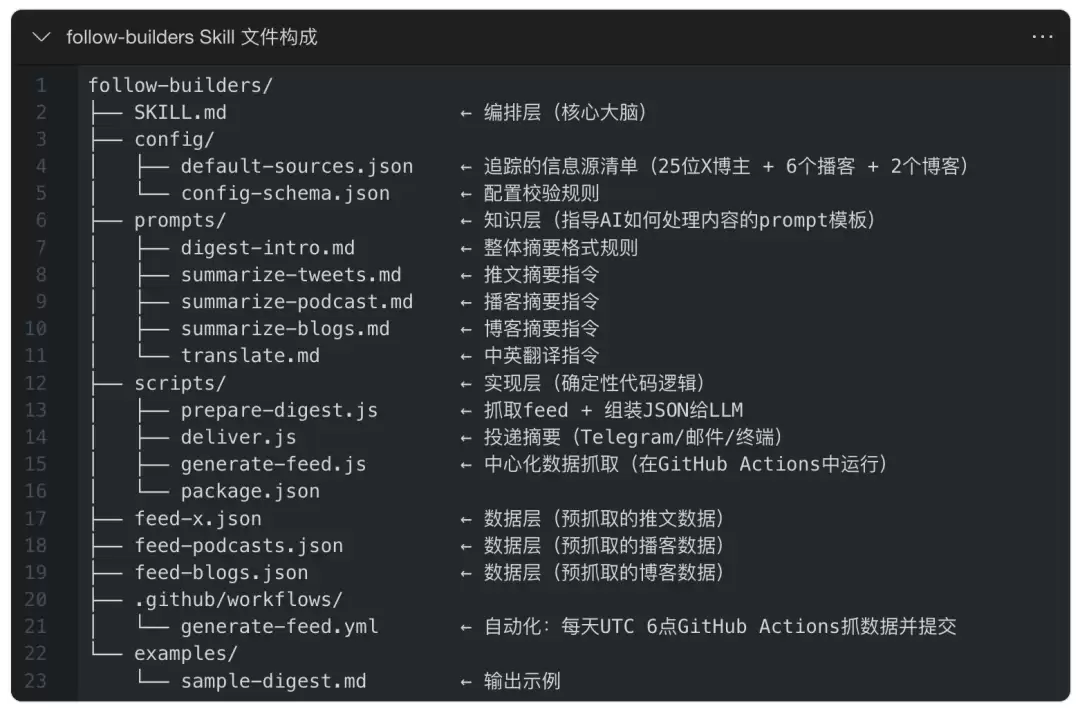Select the .github/workflows/ folder line
Image resolution: width=1080 pixels, height=709 pixels.
point(238,599)
